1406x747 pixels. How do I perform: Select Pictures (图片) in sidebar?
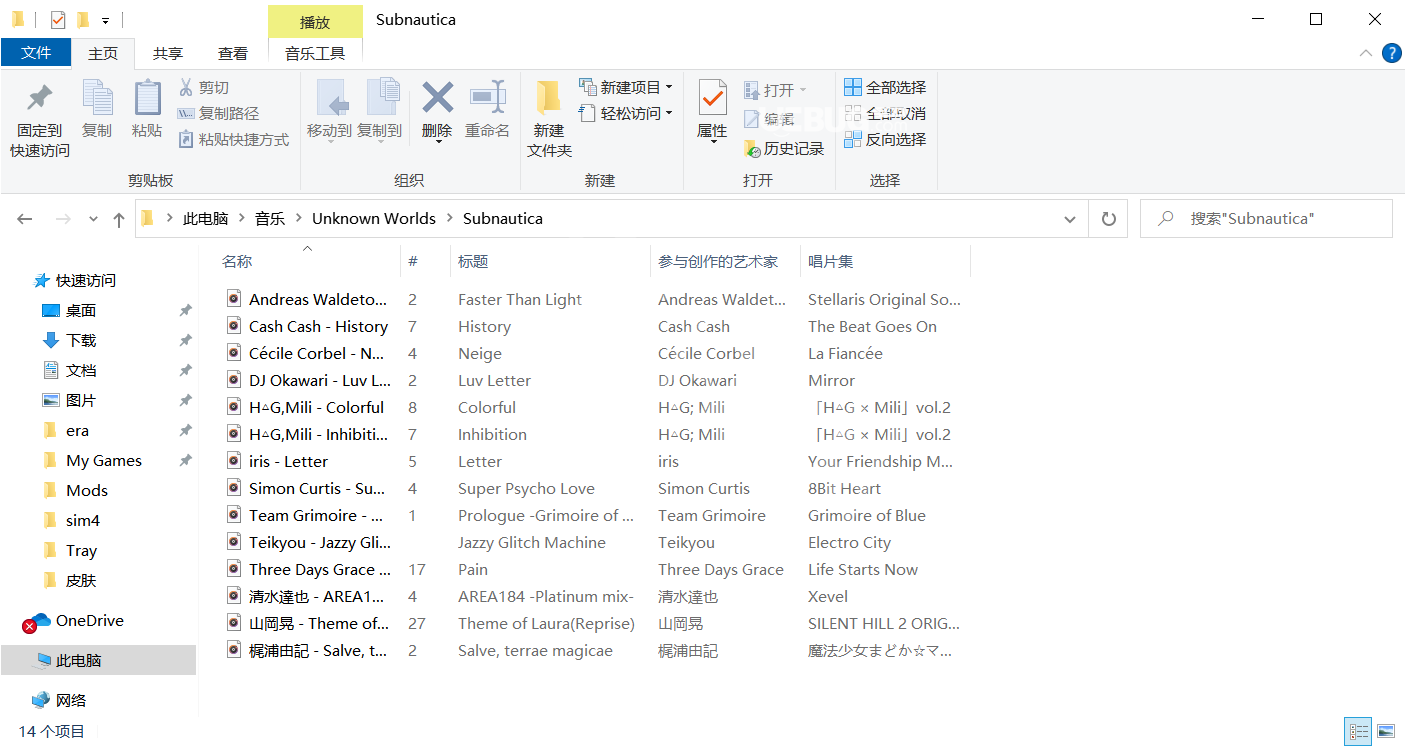(81, 401)
